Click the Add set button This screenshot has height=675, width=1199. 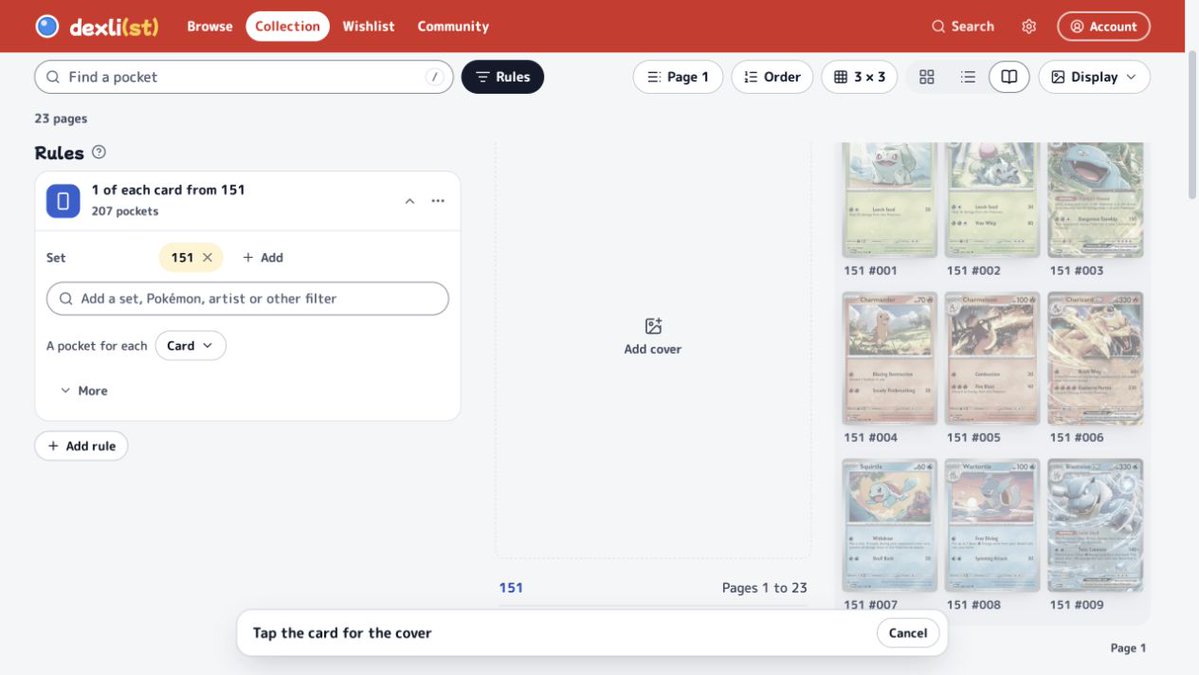(262, 258)
